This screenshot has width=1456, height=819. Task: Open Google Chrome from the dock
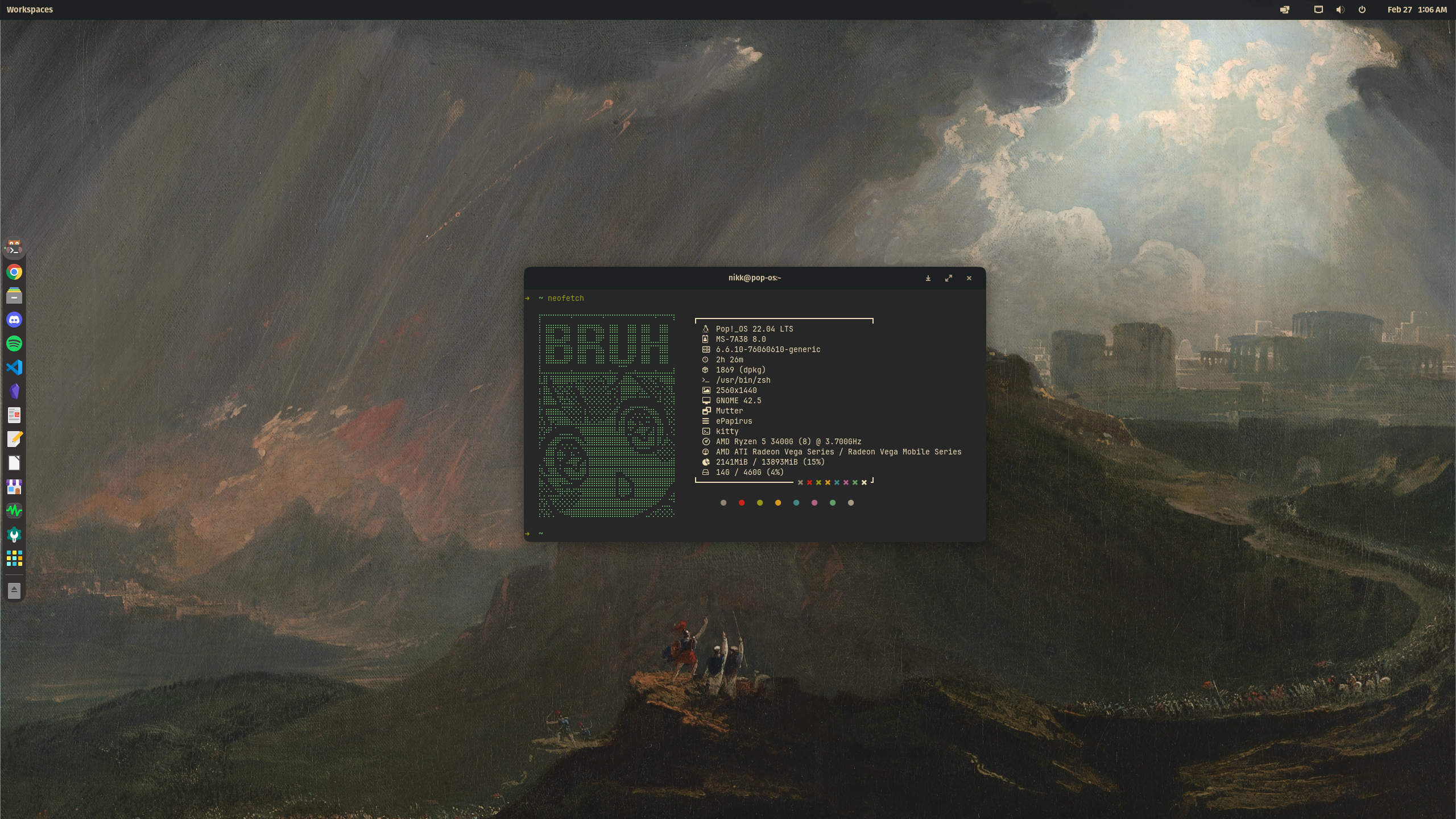pos(14,272)
